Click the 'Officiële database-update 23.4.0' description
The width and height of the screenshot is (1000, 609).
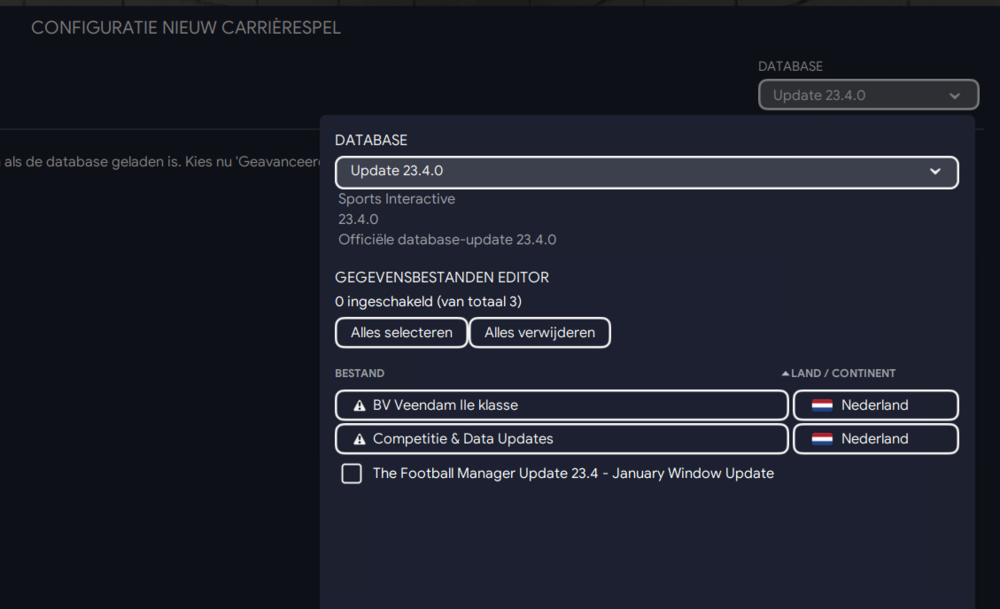[x=447, y=240]
